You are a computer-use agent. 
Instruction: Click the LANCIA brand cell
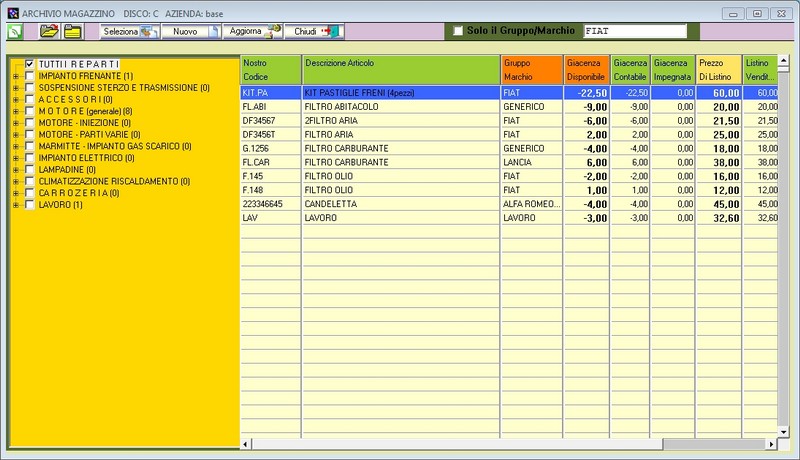(532, 162)
